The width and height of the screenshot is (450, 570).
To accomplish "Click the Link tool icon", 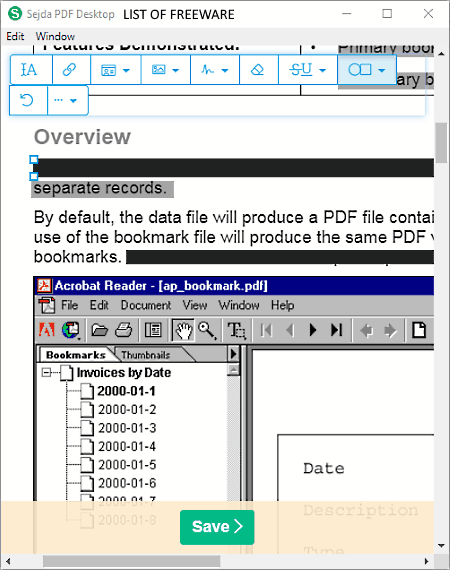I will [x=71, y=69].
